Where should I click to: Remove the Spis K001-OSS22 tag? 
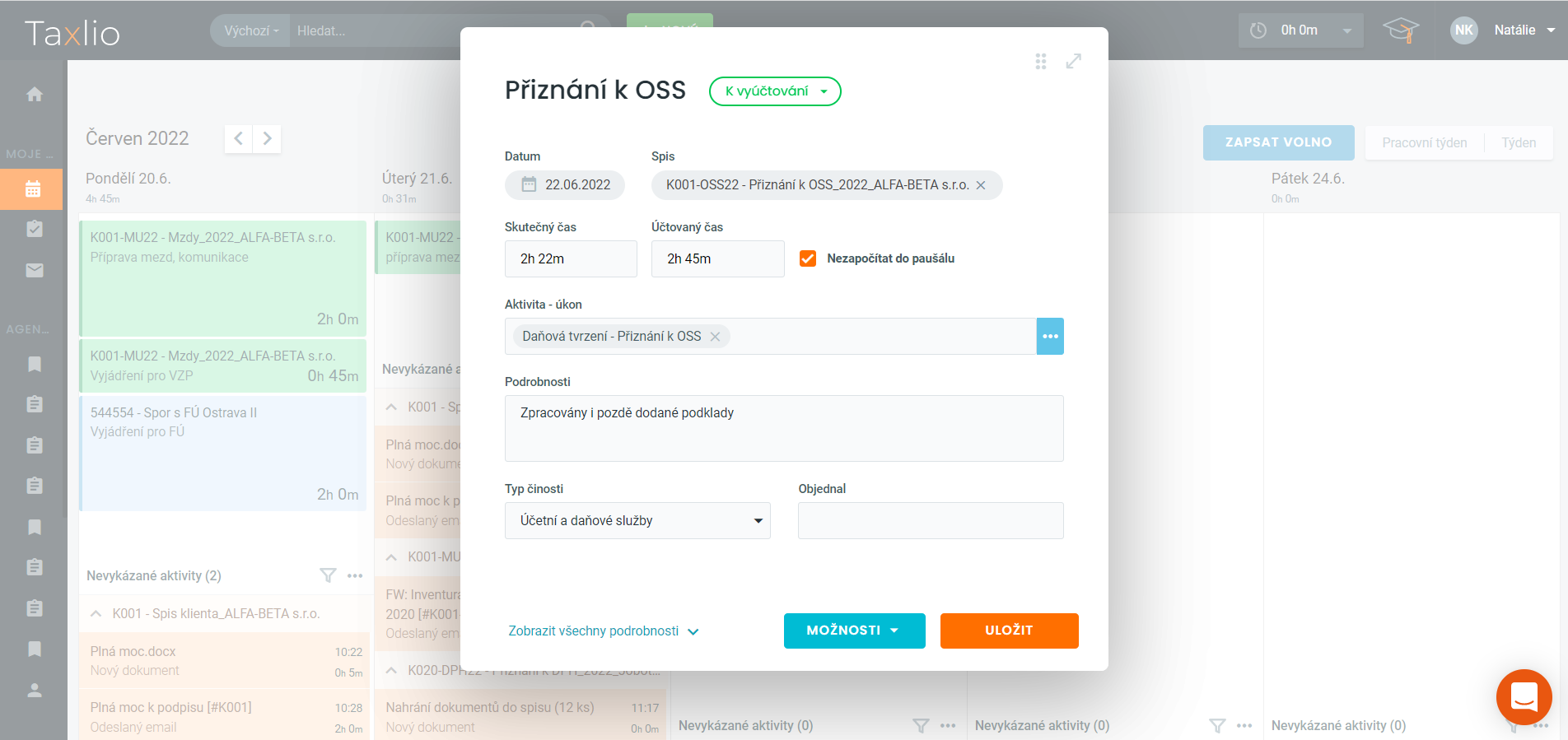[981, 185]
